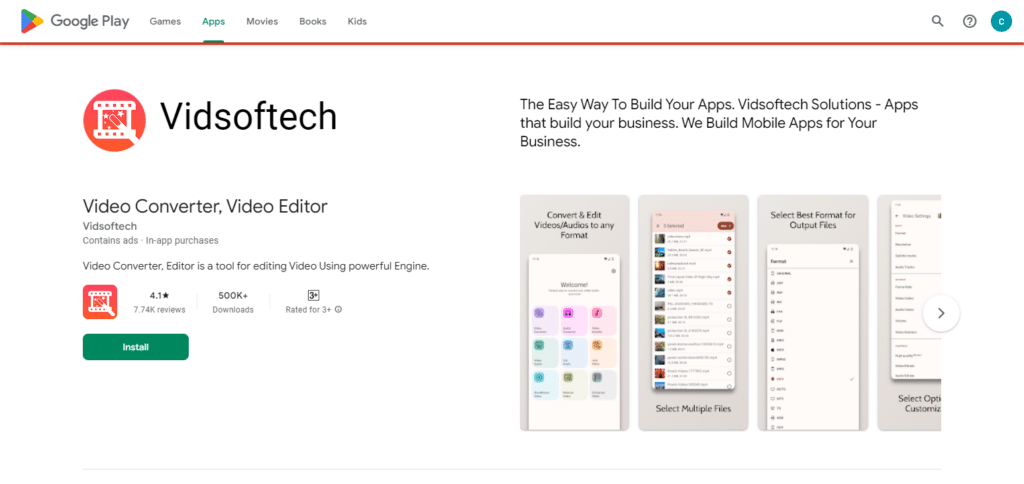Click the large Vidsoftech heading

pyautogui.click(x=249, y=118)
